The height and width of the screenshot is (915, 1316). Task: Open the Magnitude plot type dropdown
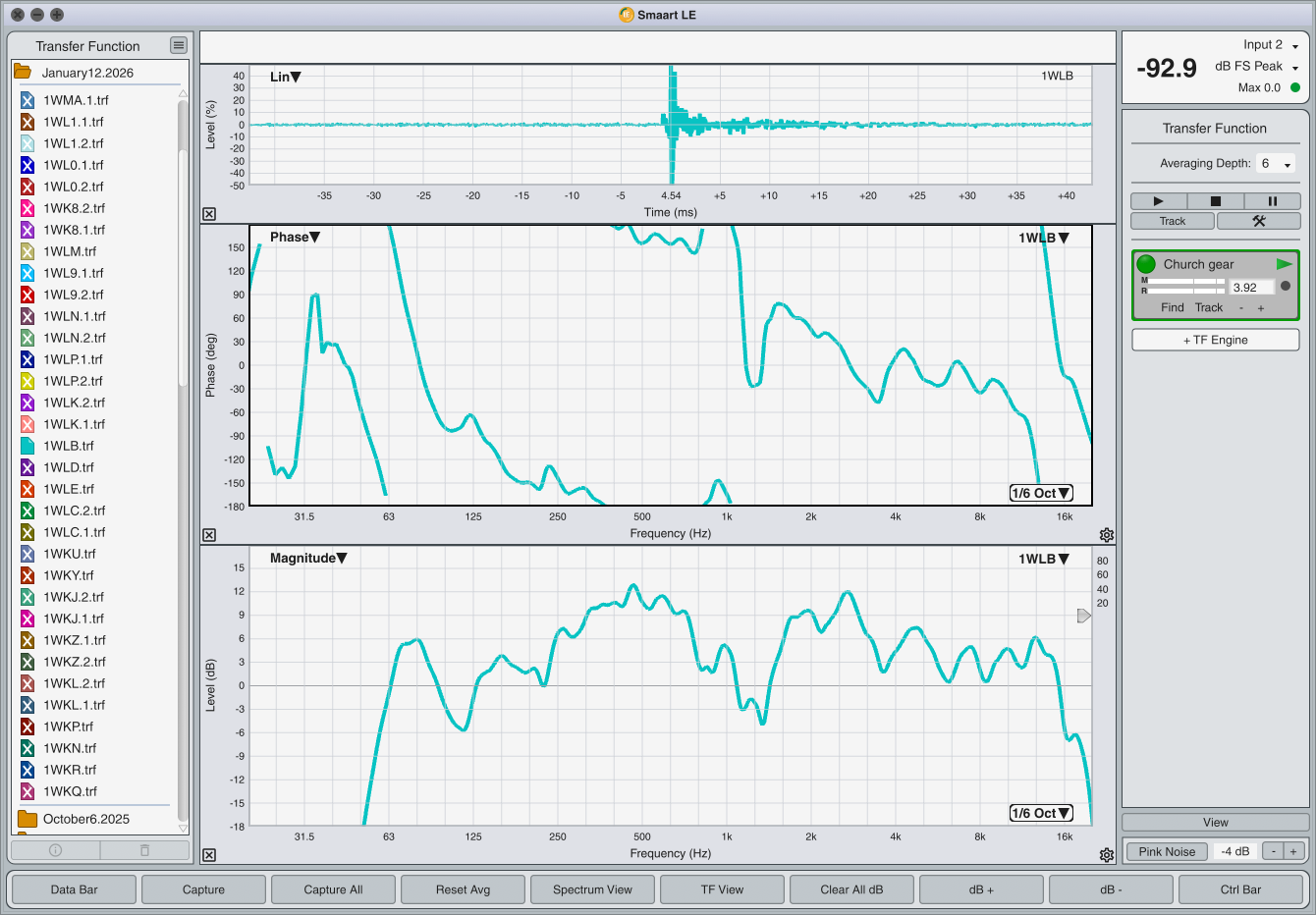pyautogui.click(x=308, y=558)
